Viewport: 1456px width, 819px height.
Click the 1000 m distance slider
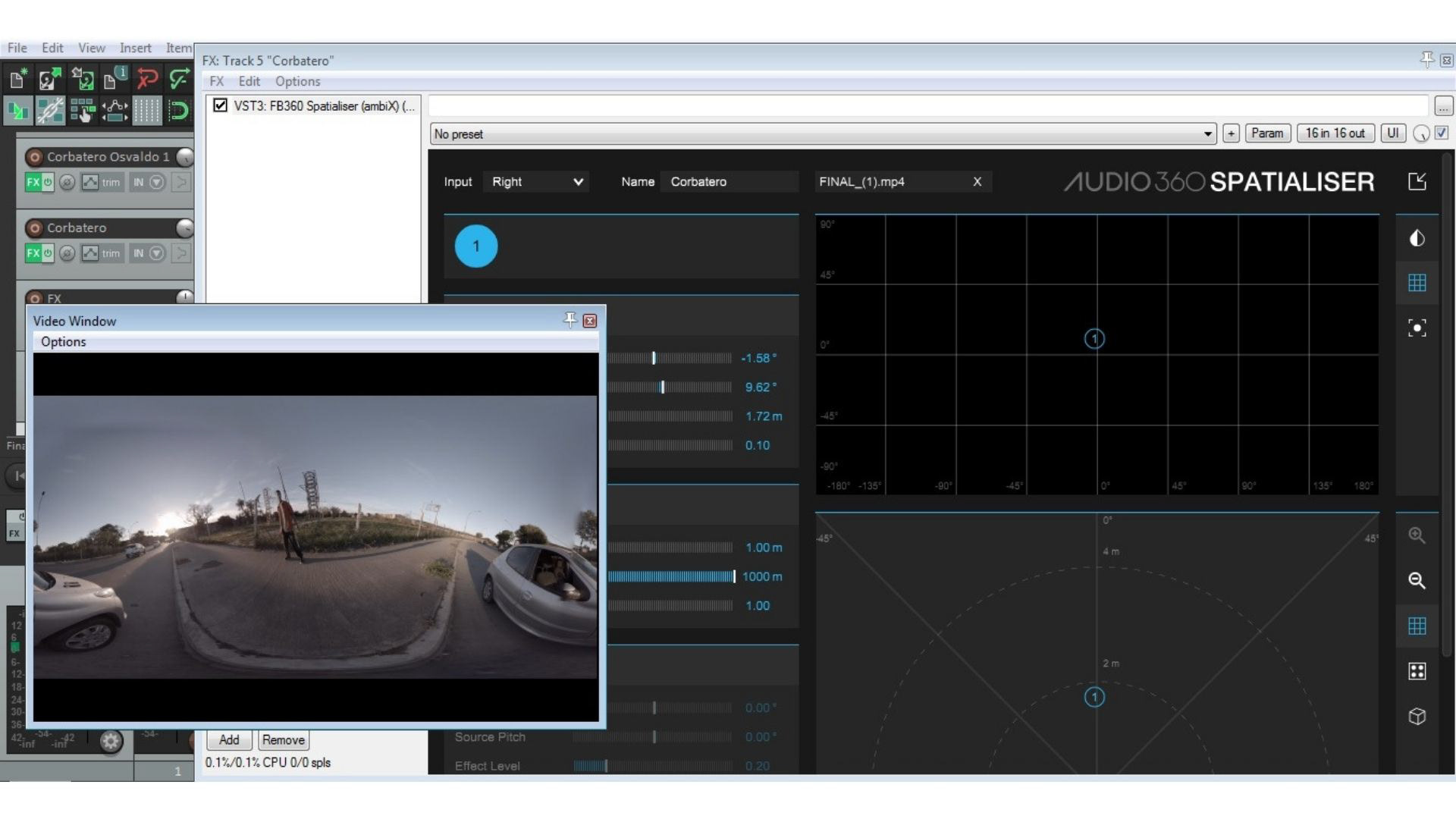tap(670, 577)
